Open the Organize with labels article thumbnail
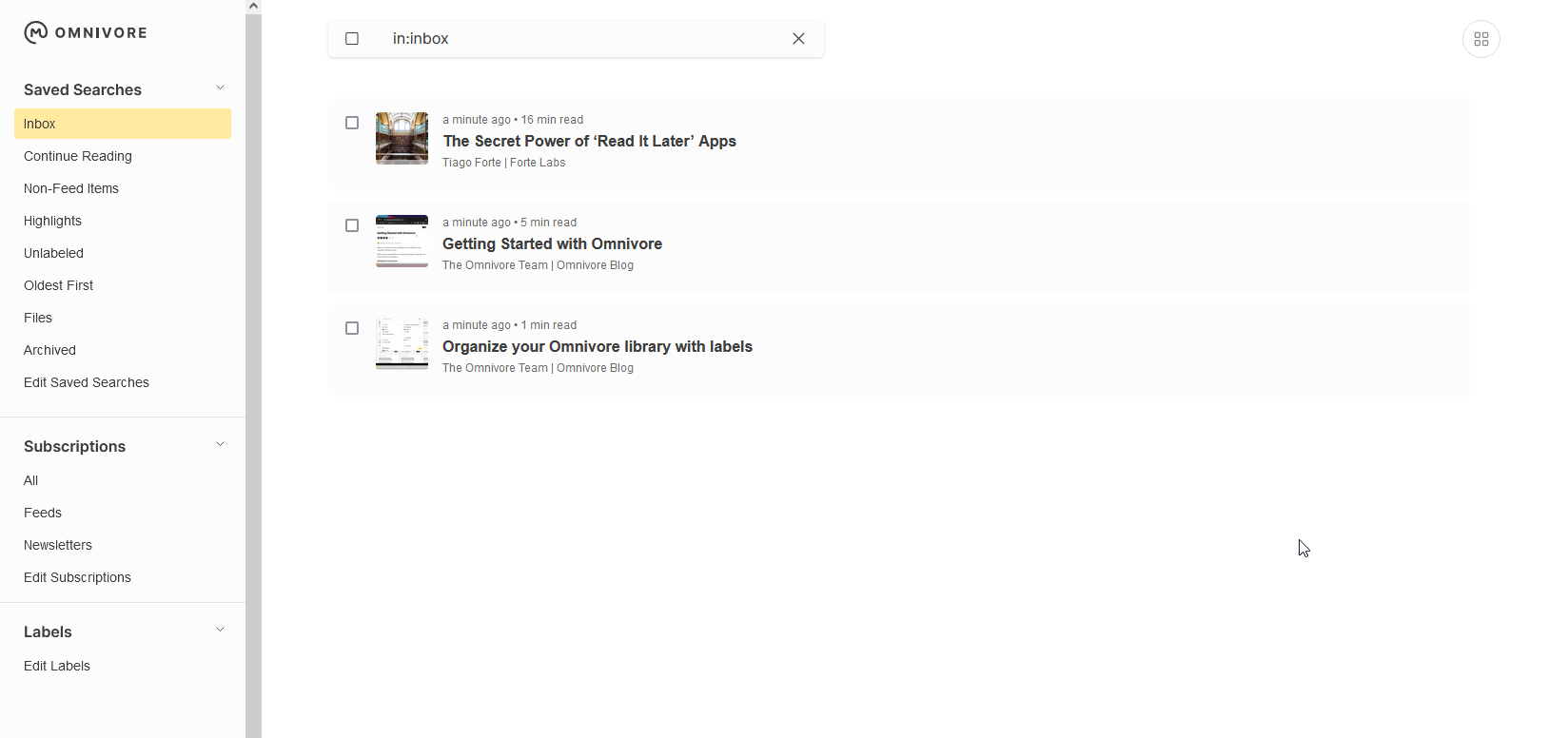 [x=402, y=344]
